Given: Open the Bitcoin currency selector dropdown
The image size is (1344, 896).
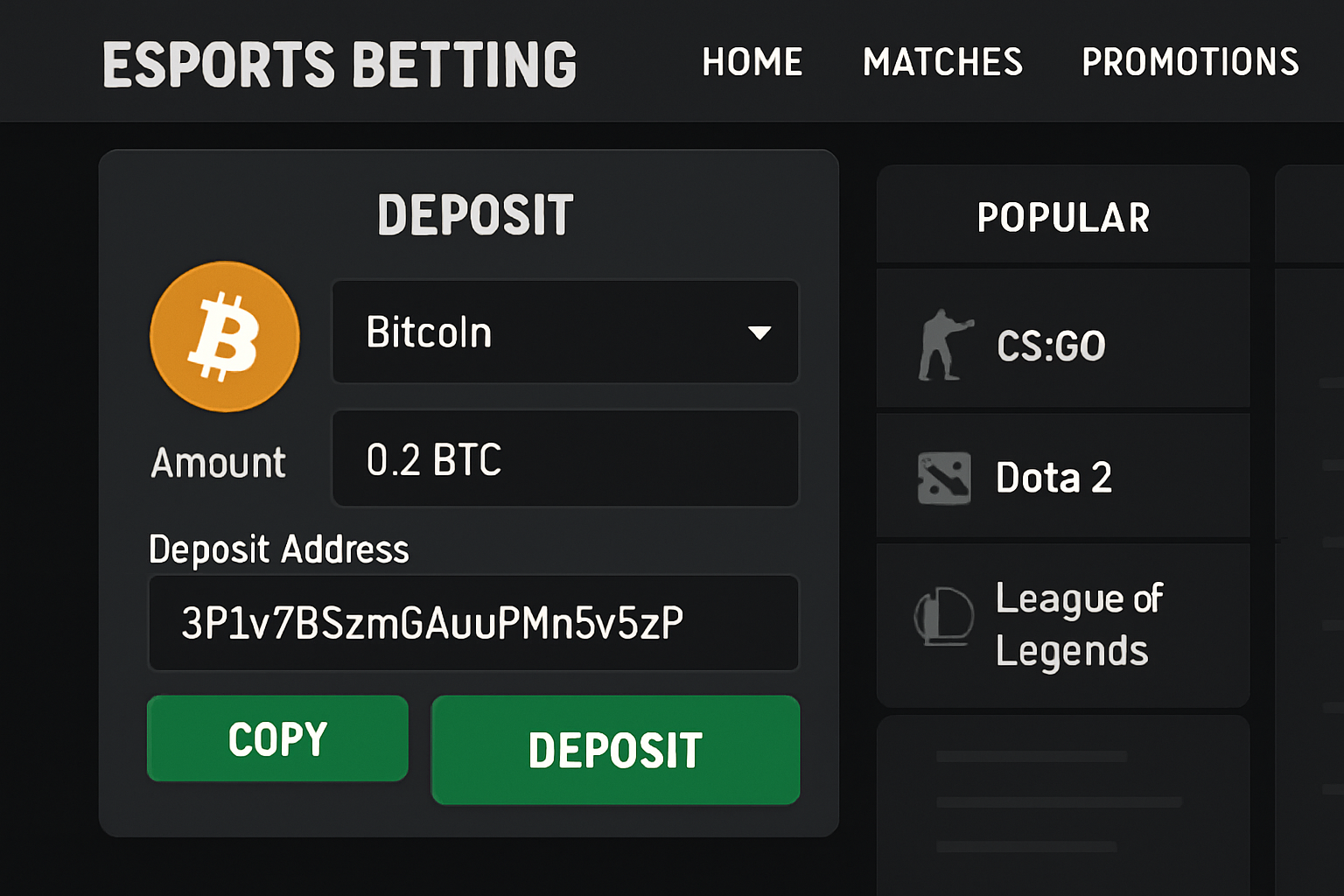Looking at the screenshot, I should (564, 332).
